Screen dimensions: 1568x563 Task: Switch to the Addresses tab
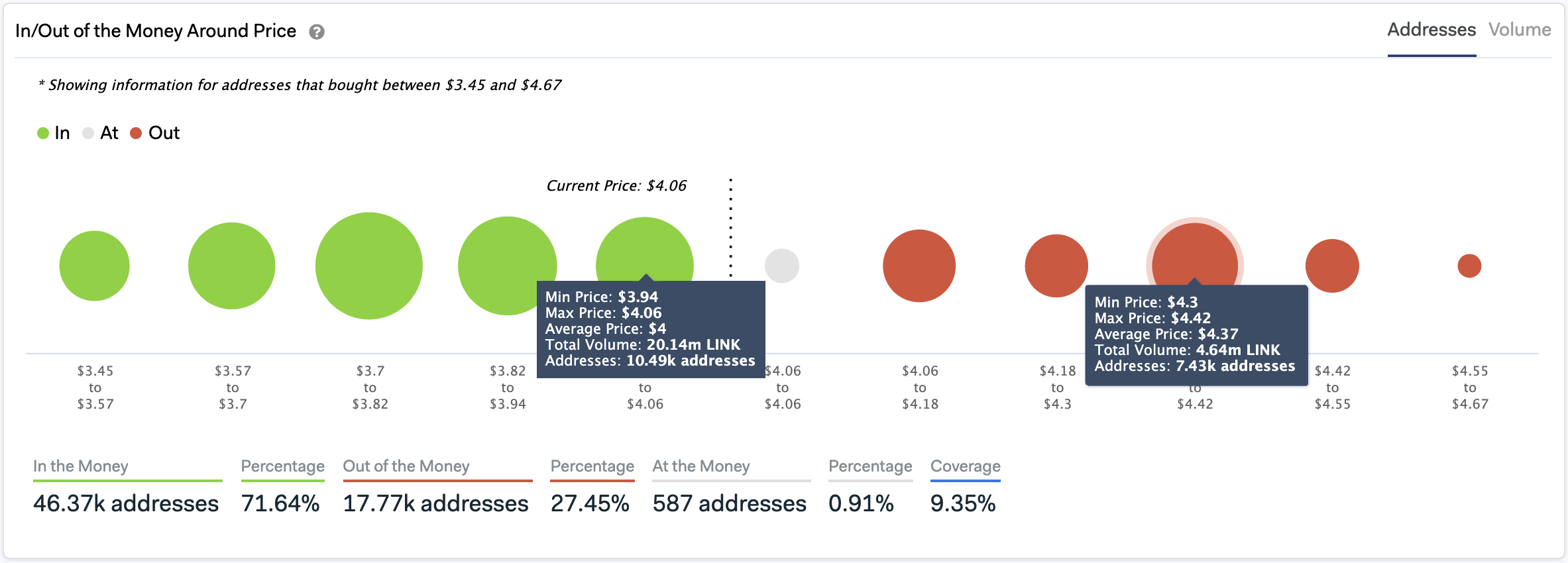point(1431,30)
